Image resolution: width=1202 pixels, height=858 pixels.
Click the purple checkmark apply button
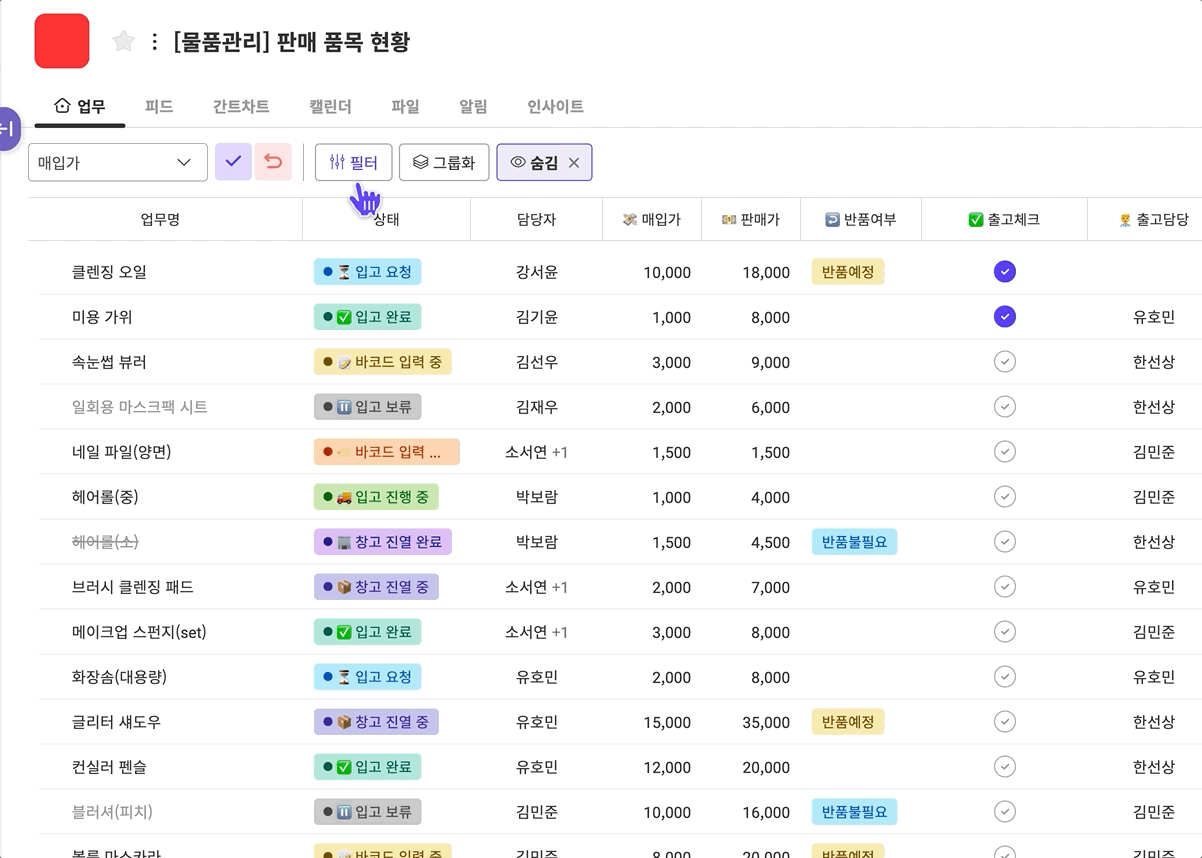pos(233,162)
